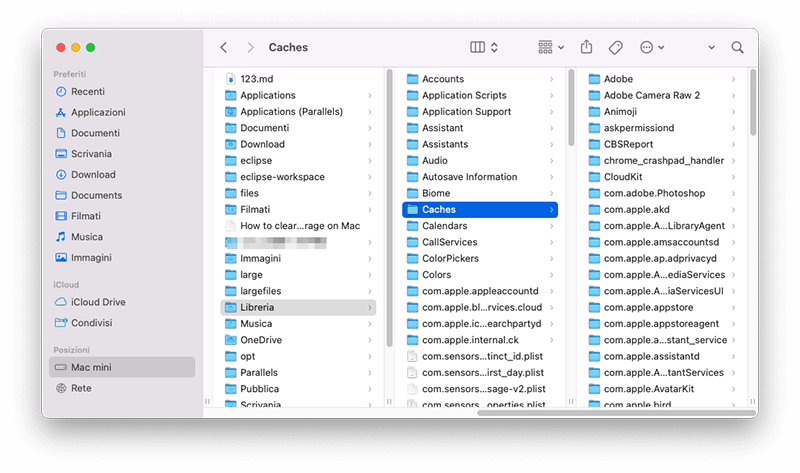This screenshot has height=473, width=800.
Task: Select Mac mini location
Action: point(122,367)
